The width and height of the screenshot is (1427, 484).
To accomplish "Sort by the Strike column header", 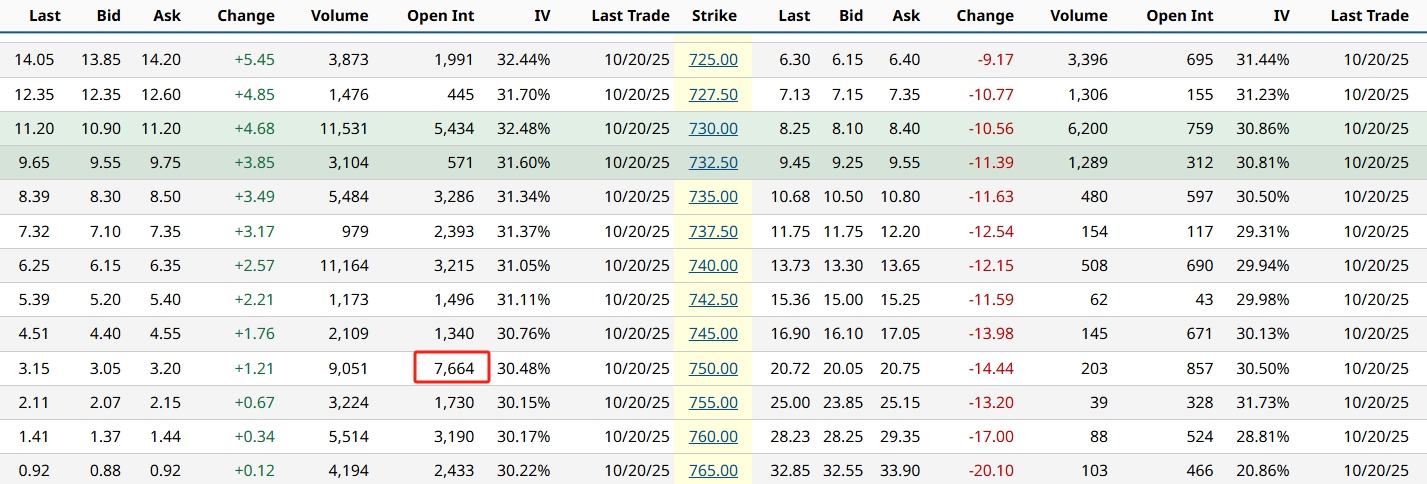I will coord(714,16).
